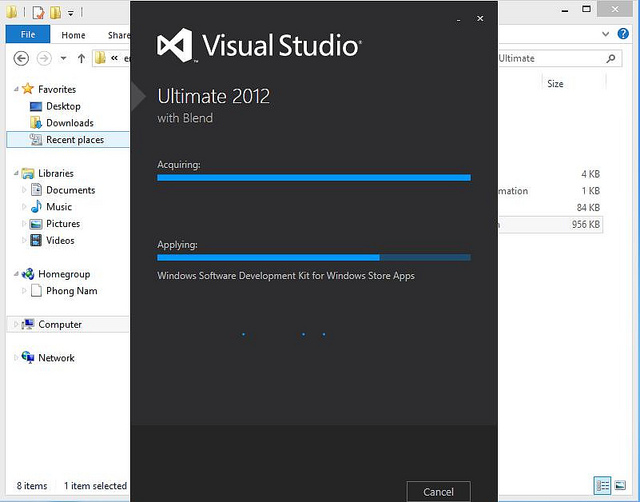This screenshot has width=640, height=502.
Task: Click the Videos filmstrip icon
Action: pos(36,240)
